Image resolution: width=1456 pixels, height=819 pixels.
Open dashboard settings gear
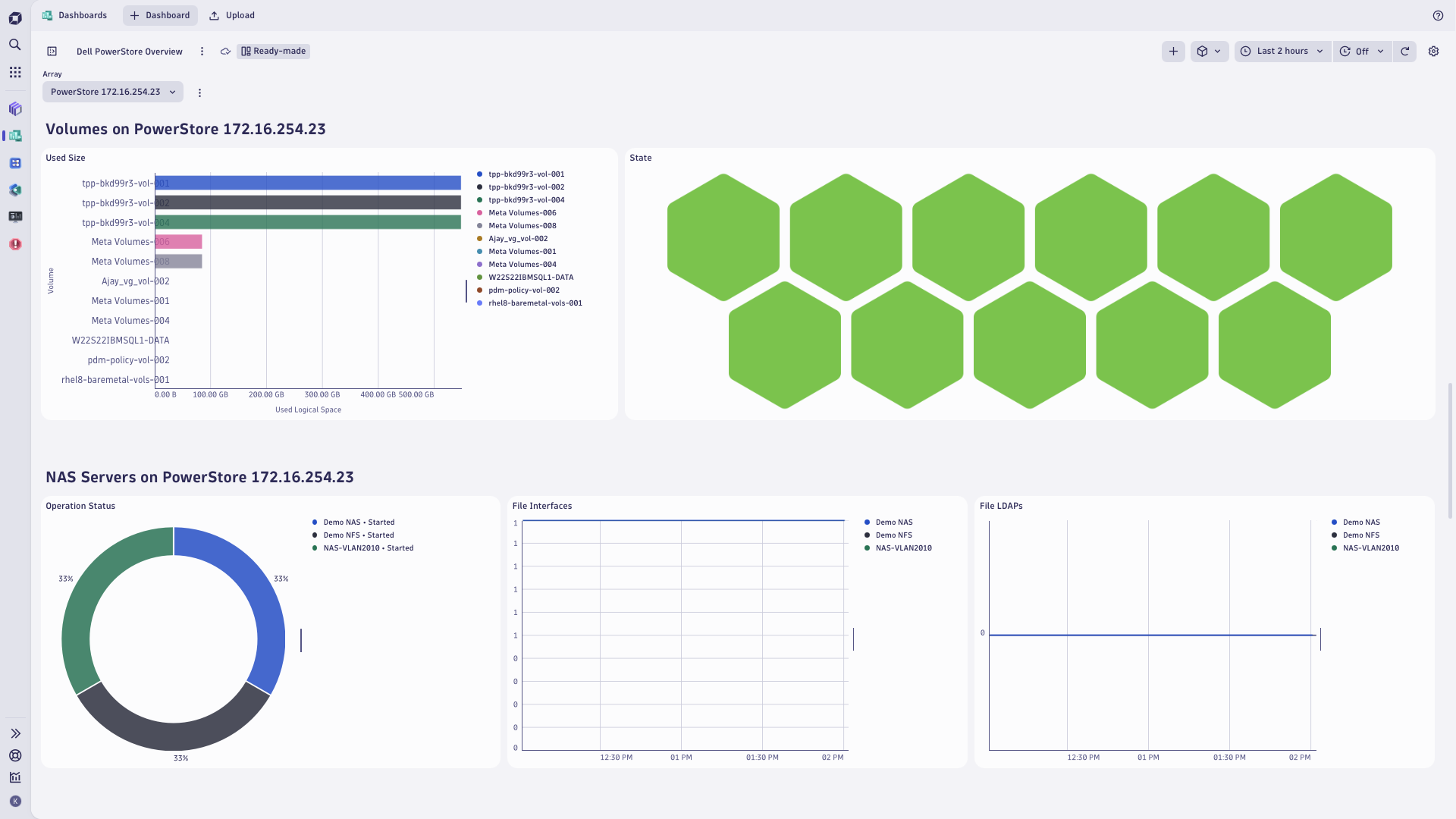click(x=1433, y=52)
